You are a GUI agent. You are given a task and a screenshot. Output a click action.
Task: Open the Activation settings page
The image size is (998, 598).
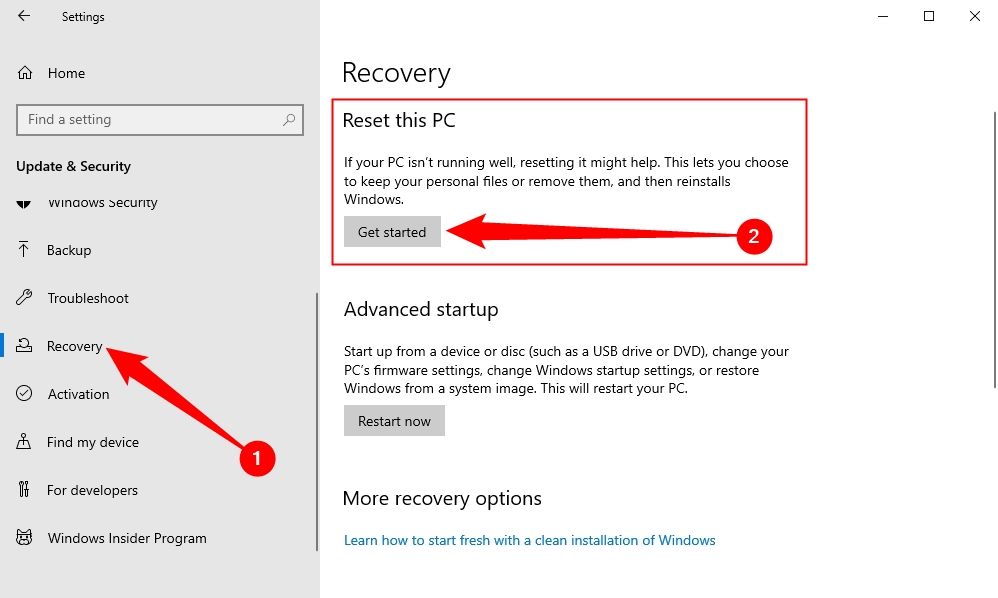click(78, 394)
